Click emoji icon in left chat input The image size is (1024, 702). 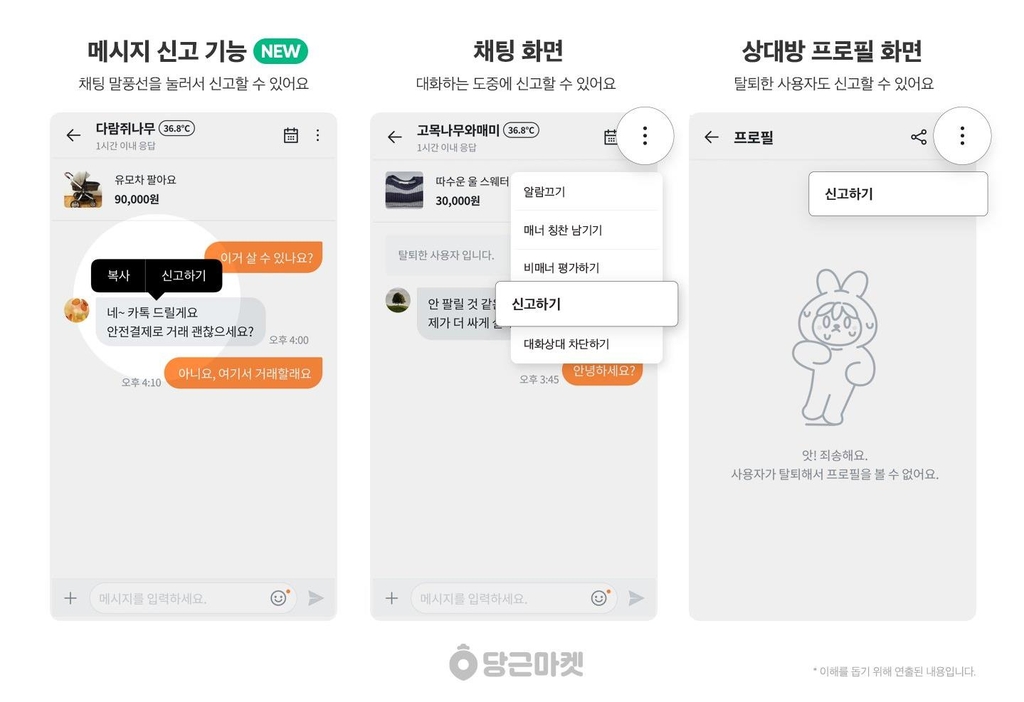coord(279,598)
